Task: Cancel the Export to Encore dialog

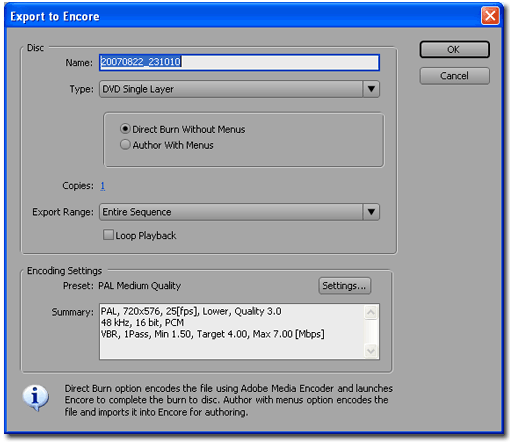Action: coord(454,76)
